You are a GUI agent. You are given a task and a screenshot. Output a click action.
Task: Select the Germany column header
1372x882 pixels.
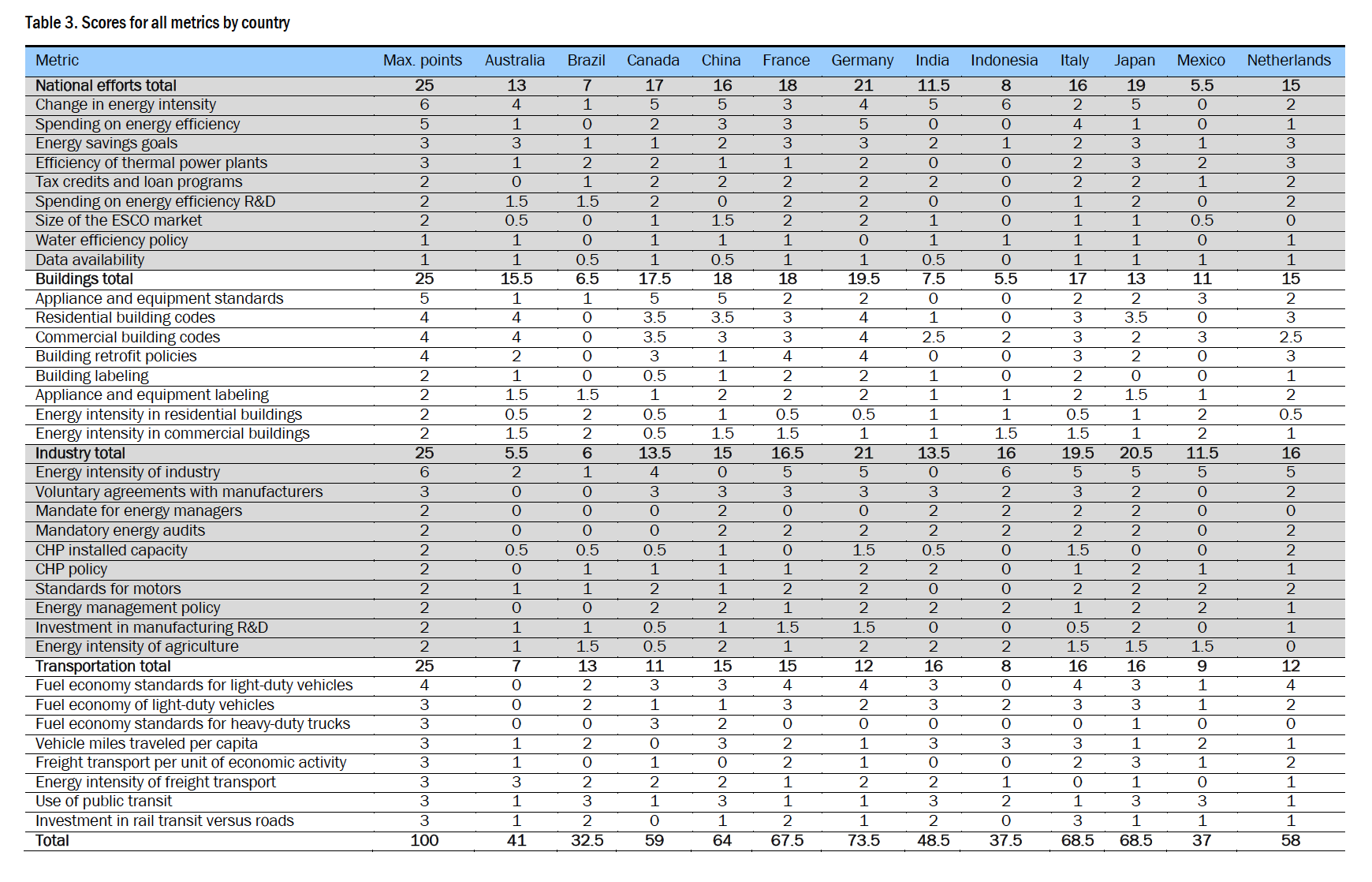[x=862, y=60]
